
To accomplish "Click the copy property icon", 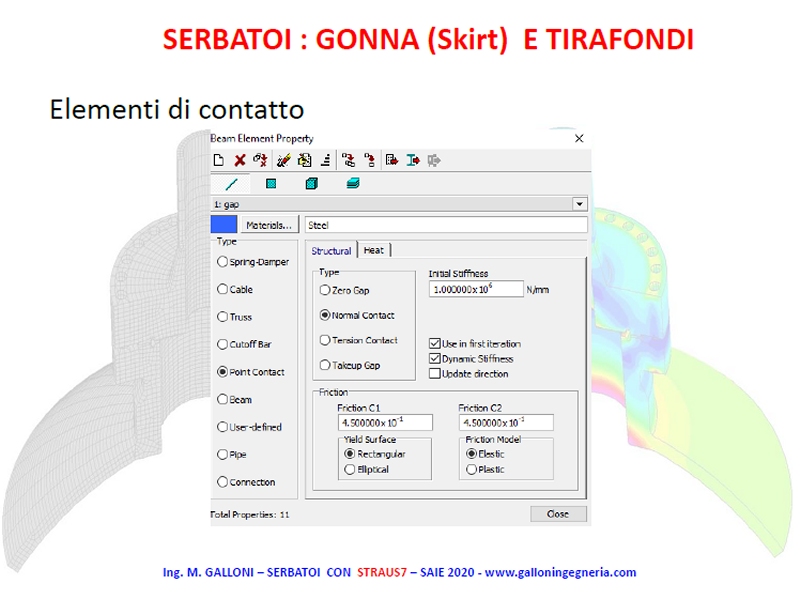I will 305,160.
